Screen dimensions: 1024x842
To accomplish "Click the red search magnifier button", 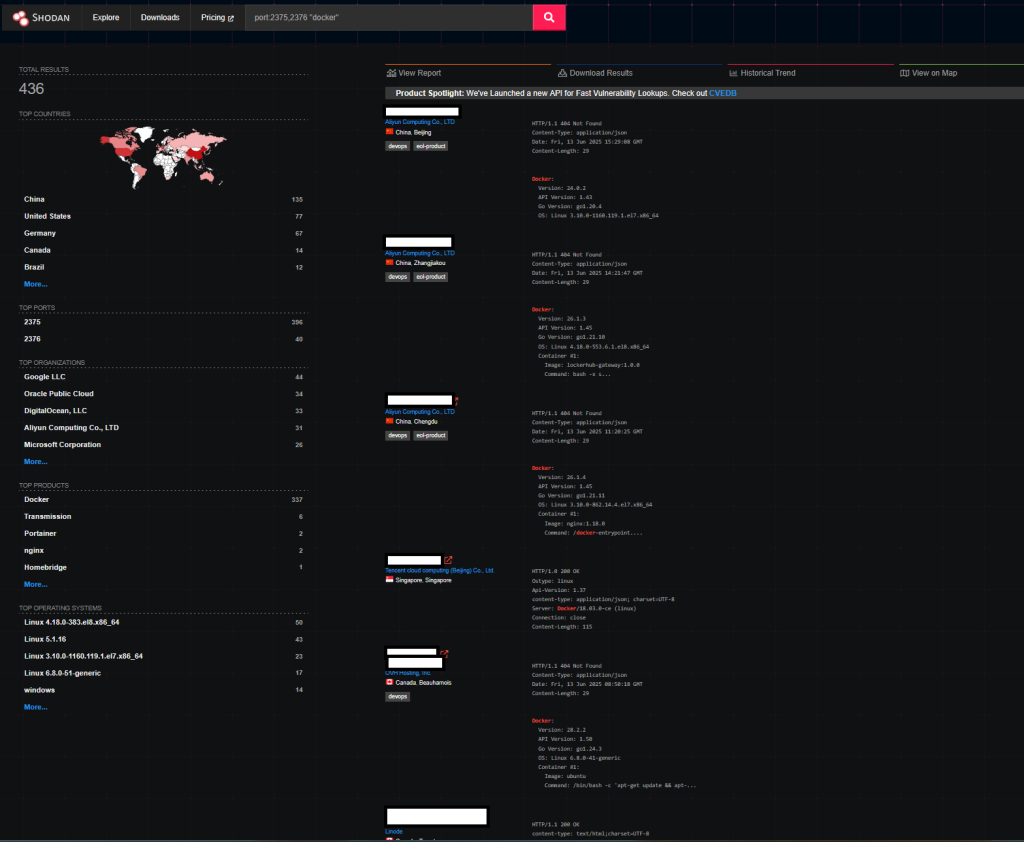I will click(549, 18).
